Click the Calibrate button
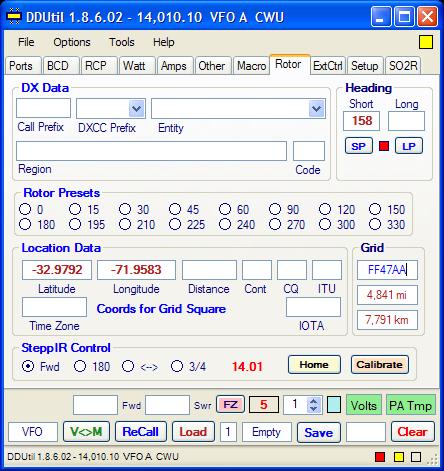Viewport: 444px width, 471px height. [379, 365]
